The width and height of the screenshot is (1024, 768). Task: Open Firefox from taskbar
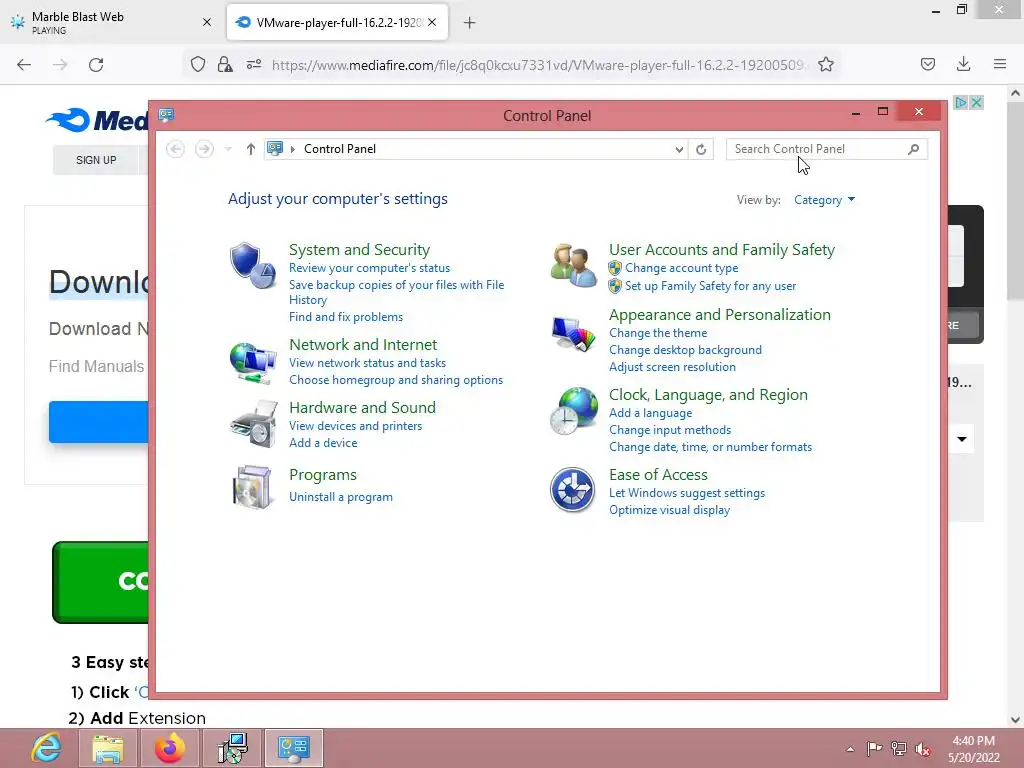click(170, 748)
